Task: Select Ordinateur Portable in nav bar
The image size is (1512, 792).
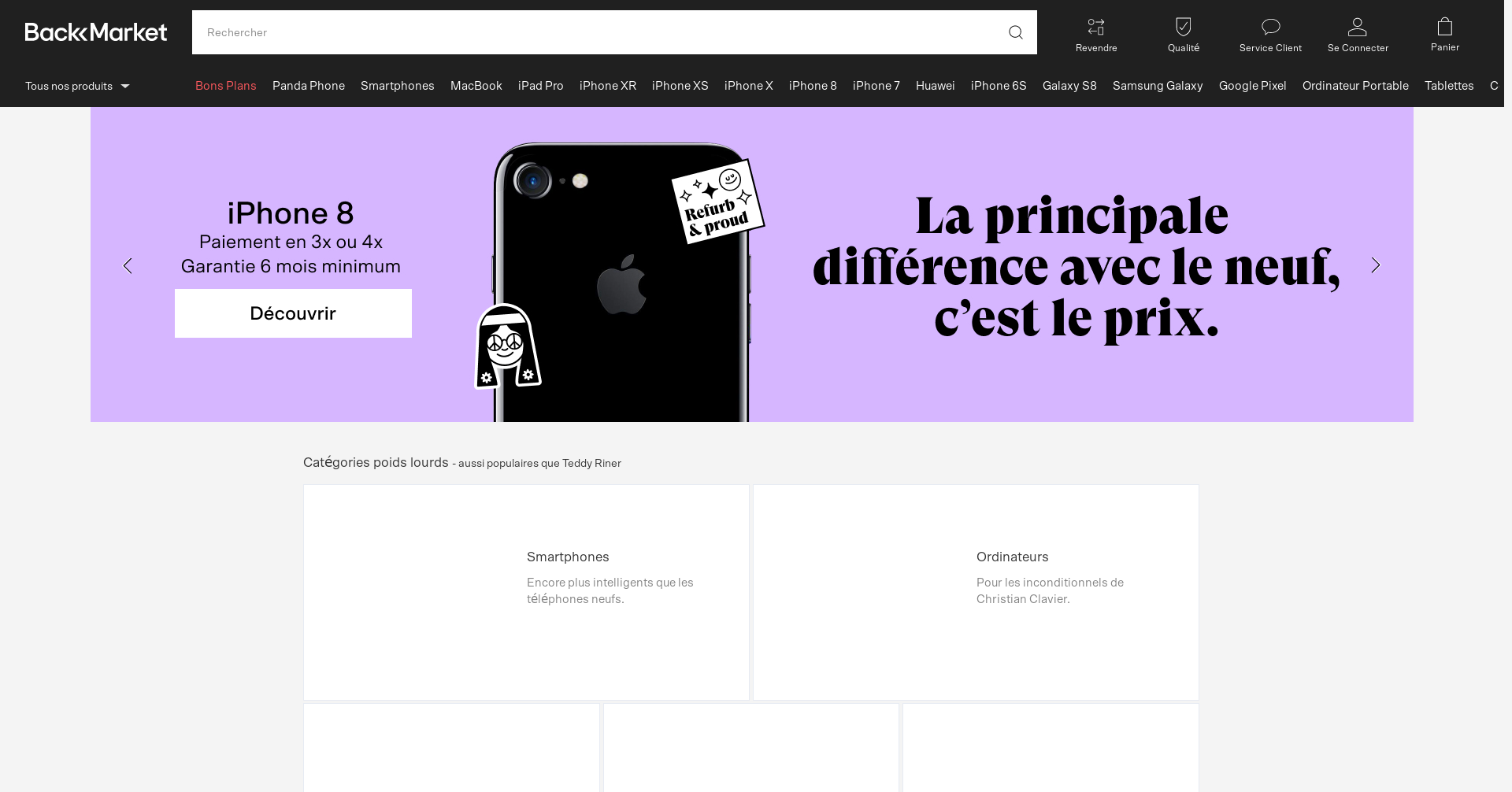Action: click(1354, 86)
